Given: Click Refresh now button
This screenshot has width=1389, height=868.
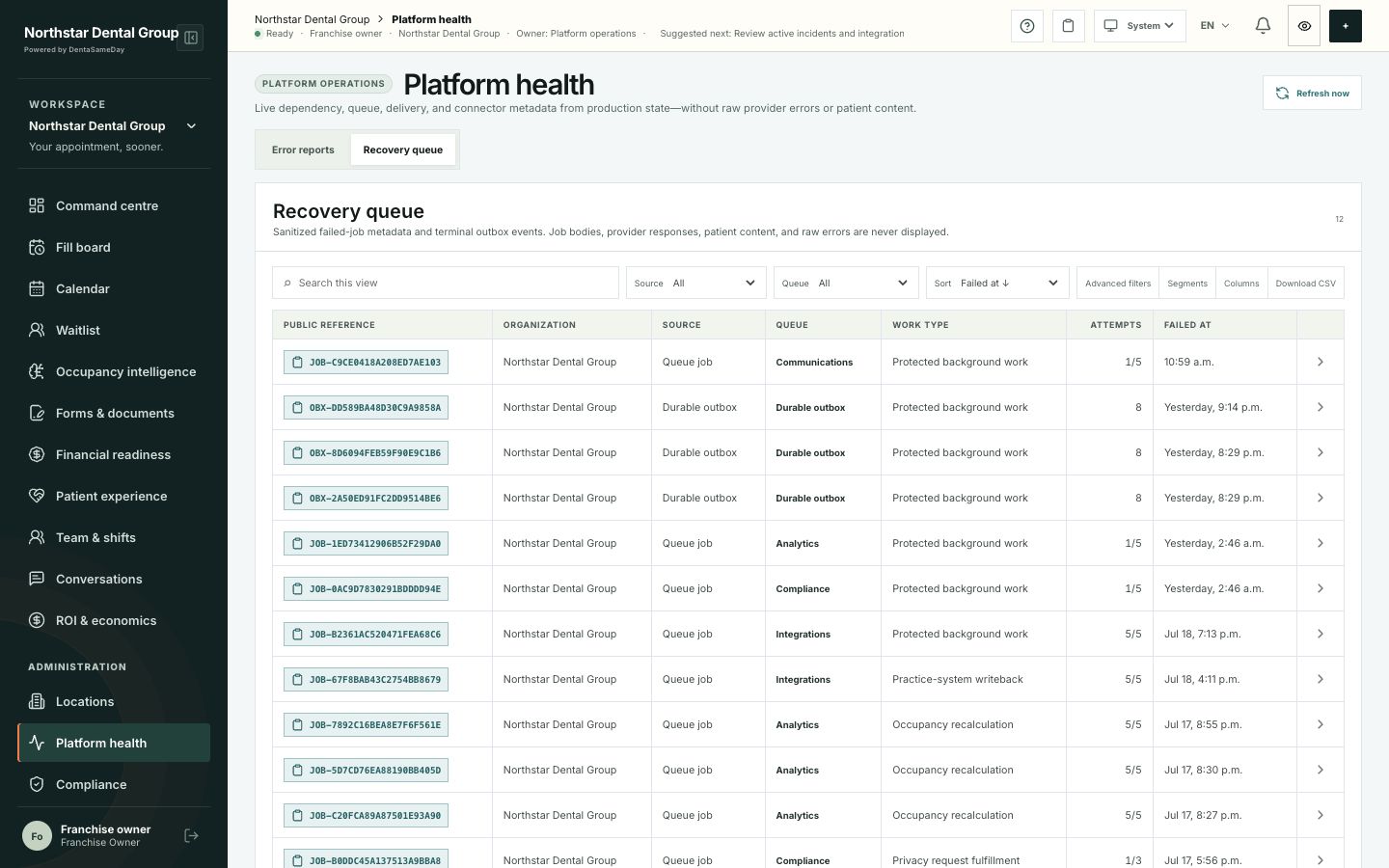Looking at the screenshot, I should [1312, 94].
